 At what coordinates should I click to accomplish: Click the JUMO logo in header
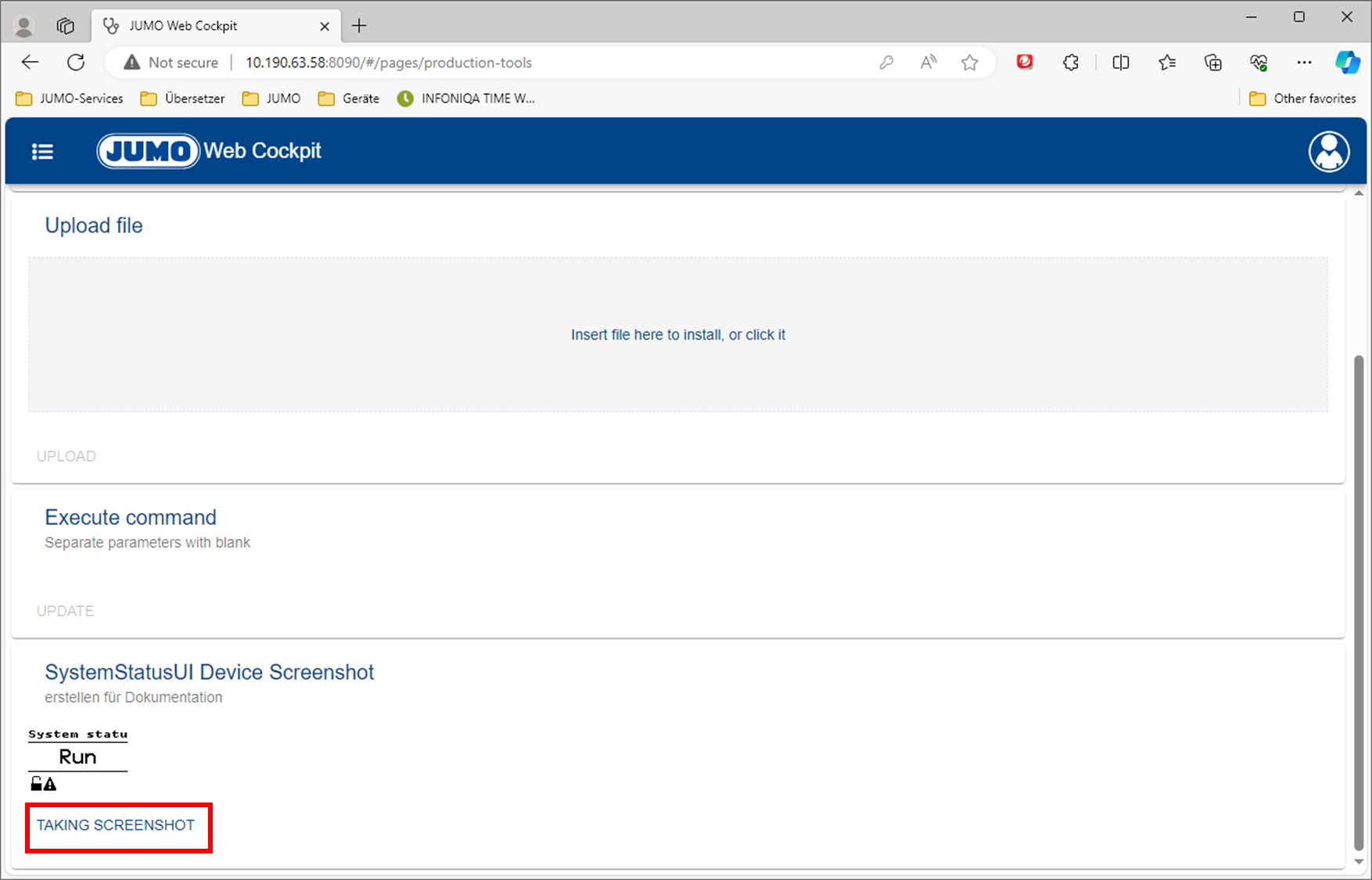click(x=148, y=151)
